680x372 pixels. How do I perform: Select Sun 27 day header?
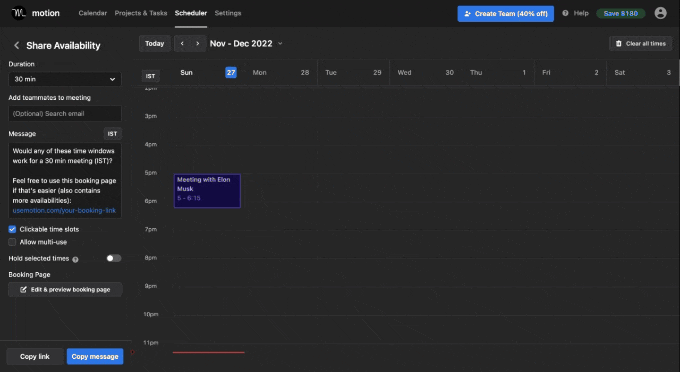(208, 72)
